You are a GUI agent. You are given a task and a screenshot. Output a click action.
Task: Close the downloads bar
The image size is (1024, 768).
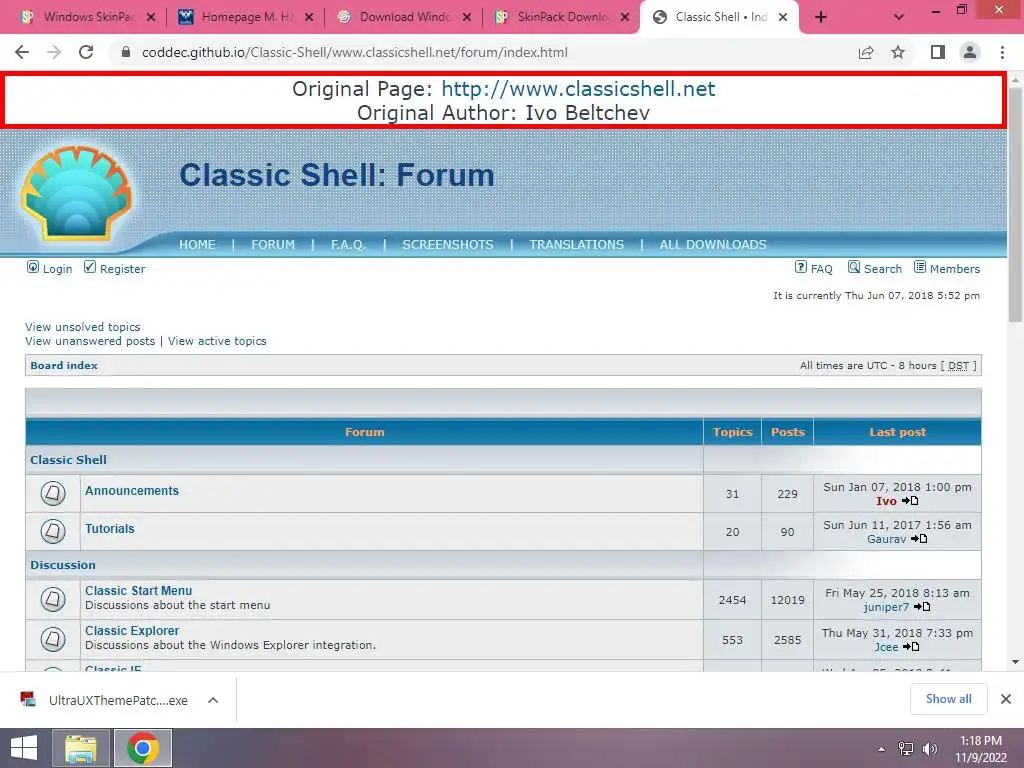click(1006, 699)
